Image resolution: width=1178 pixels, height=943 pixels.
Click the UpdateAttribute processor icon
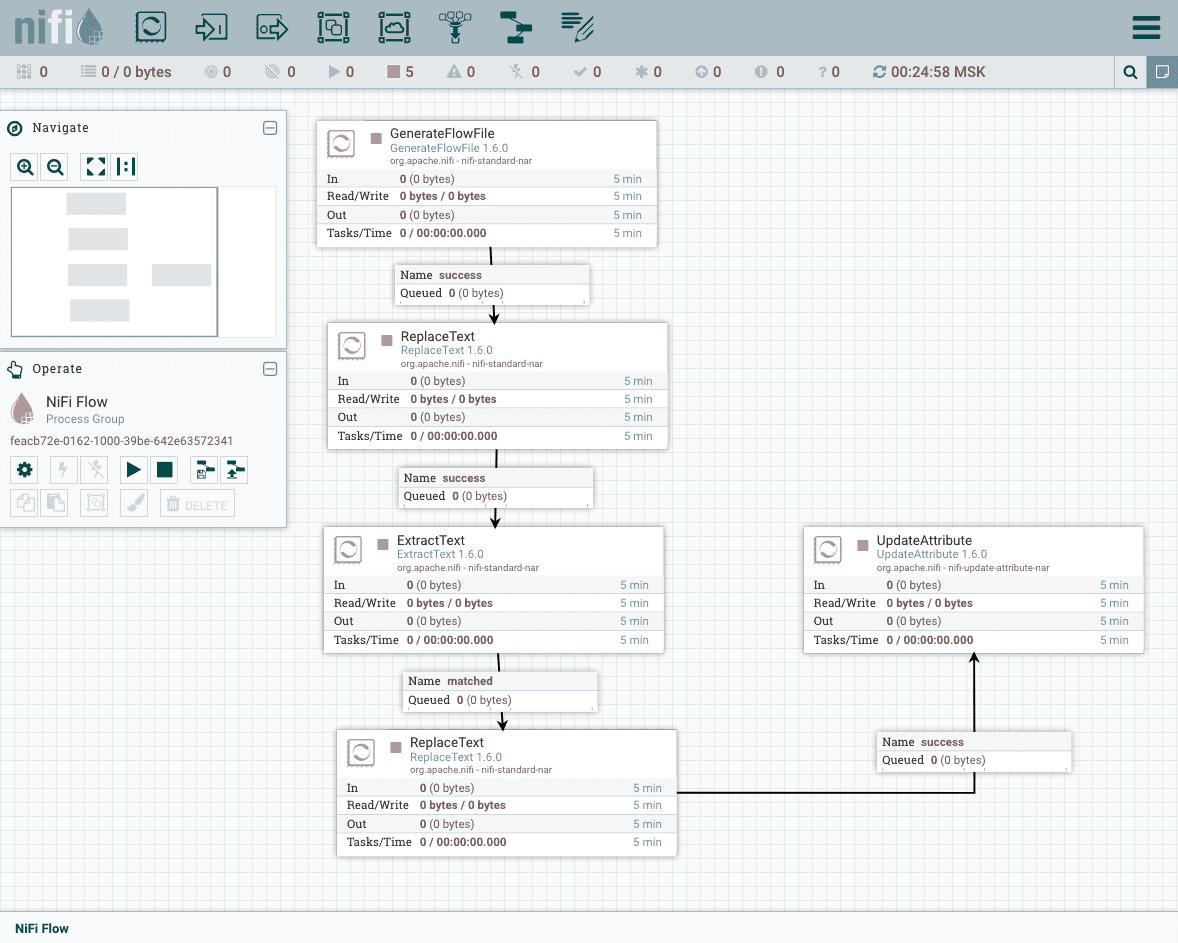[828, 550]
